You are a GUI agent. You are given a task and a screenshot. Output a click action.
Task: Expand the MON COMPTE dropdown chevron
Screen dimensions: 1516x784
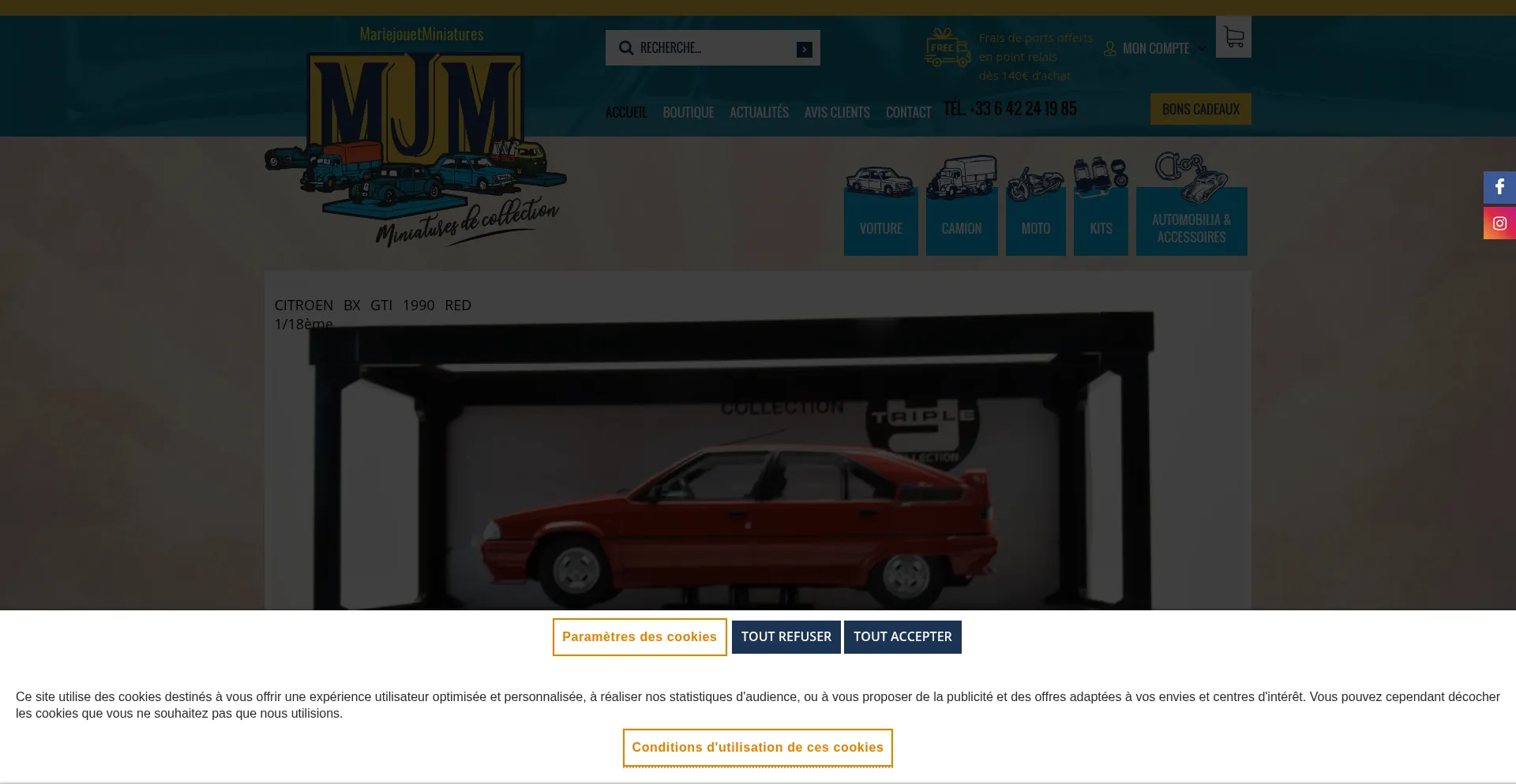(1202, 49)
